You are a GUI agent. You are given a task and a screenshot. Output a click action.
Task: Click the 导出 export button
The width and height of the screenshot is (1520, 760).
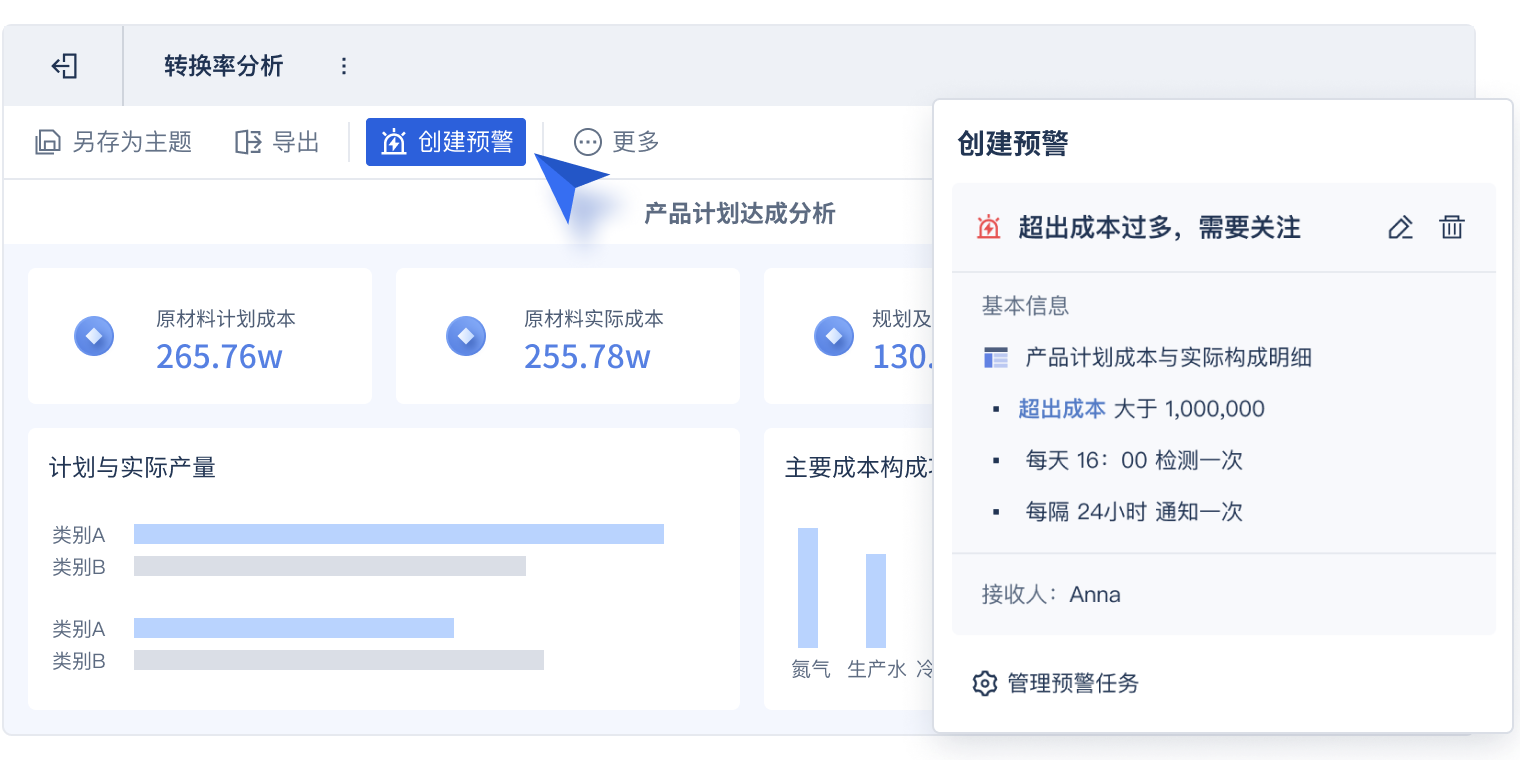[277, 142]
